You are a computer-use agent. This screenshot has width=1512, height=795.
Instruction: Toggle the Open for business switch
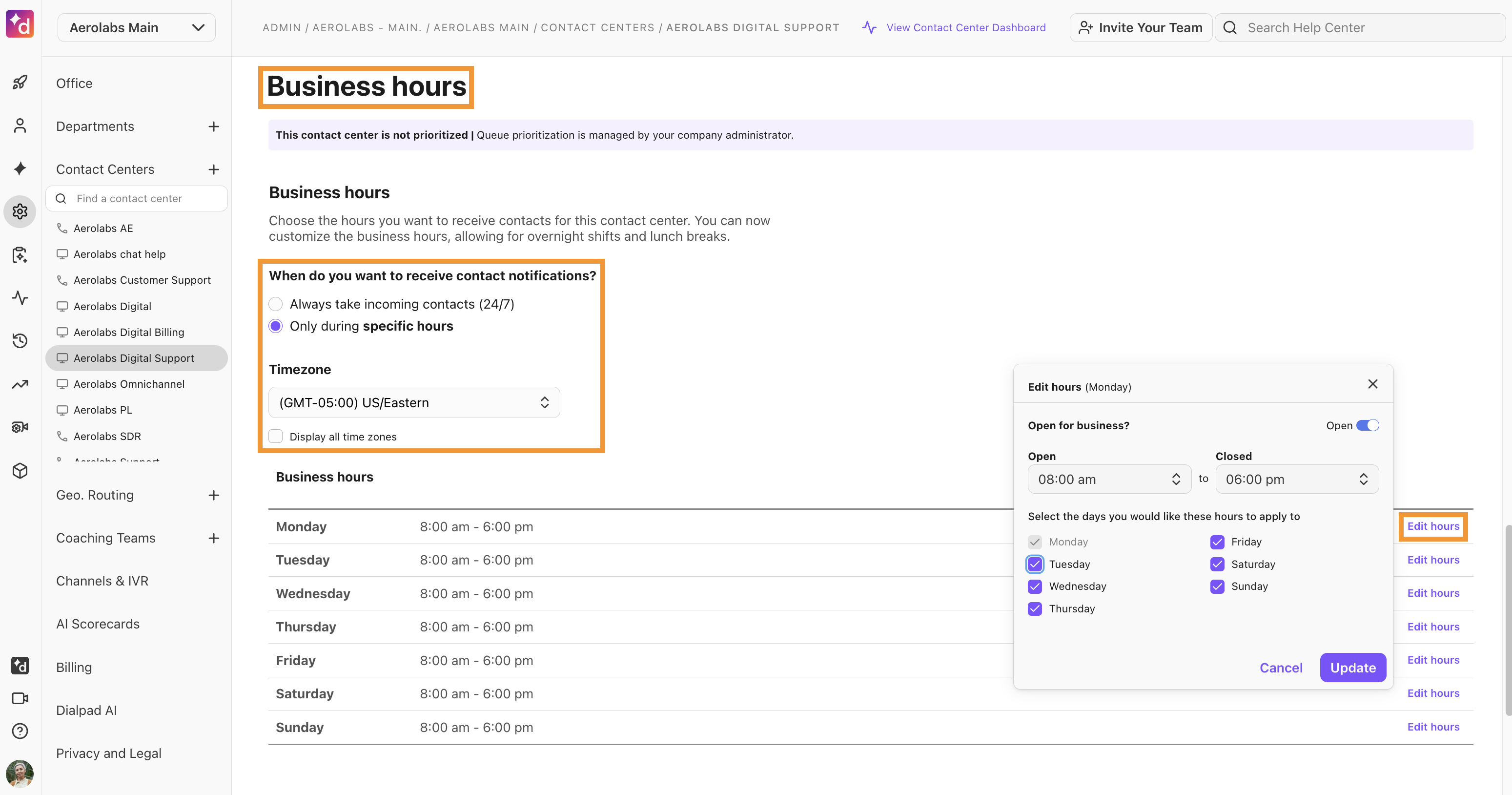point(1367,426)
